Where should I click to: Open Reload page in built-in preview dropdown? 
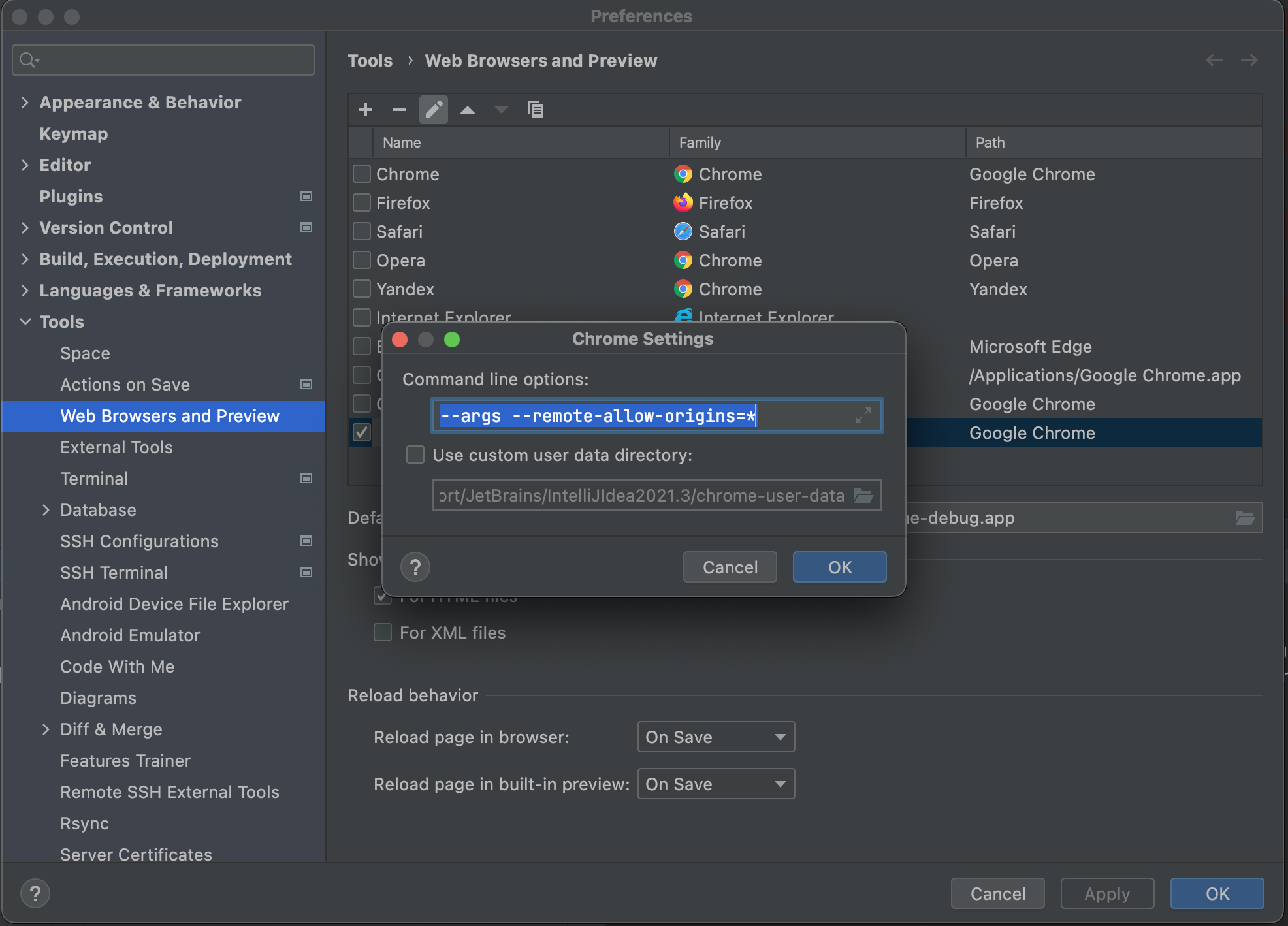716,784
